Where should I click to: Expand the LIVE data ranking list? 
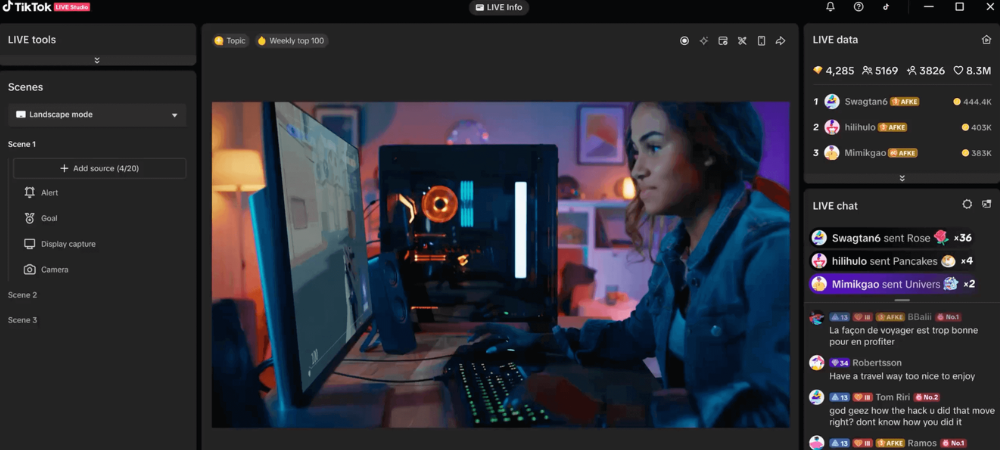click(902, 178)
